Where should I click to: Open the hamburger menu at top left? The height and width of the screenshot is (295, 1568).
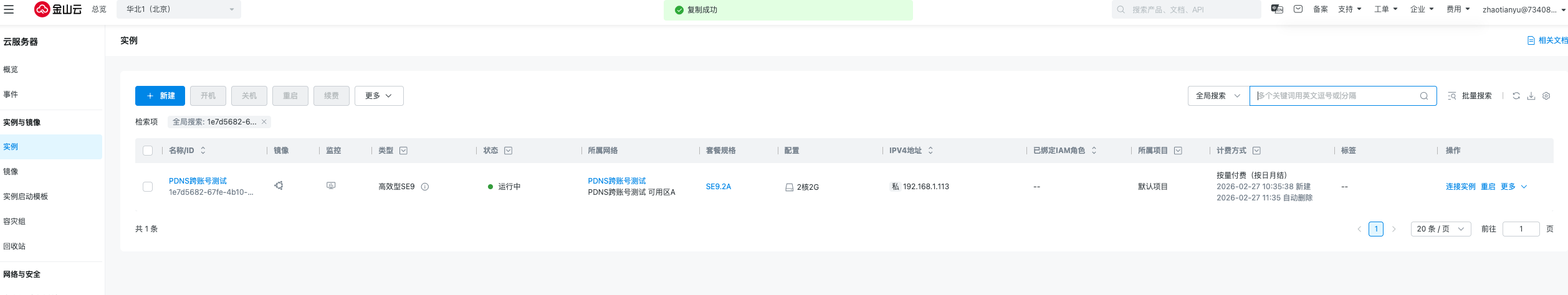click(x=9, y=9)
